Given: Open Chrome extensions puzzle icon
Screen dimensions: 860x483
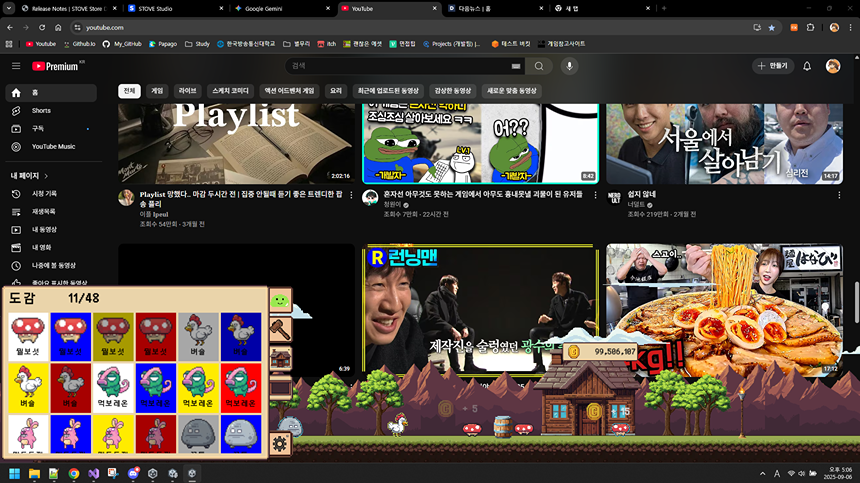Looking at the screenshot, I should pos(810,27).
